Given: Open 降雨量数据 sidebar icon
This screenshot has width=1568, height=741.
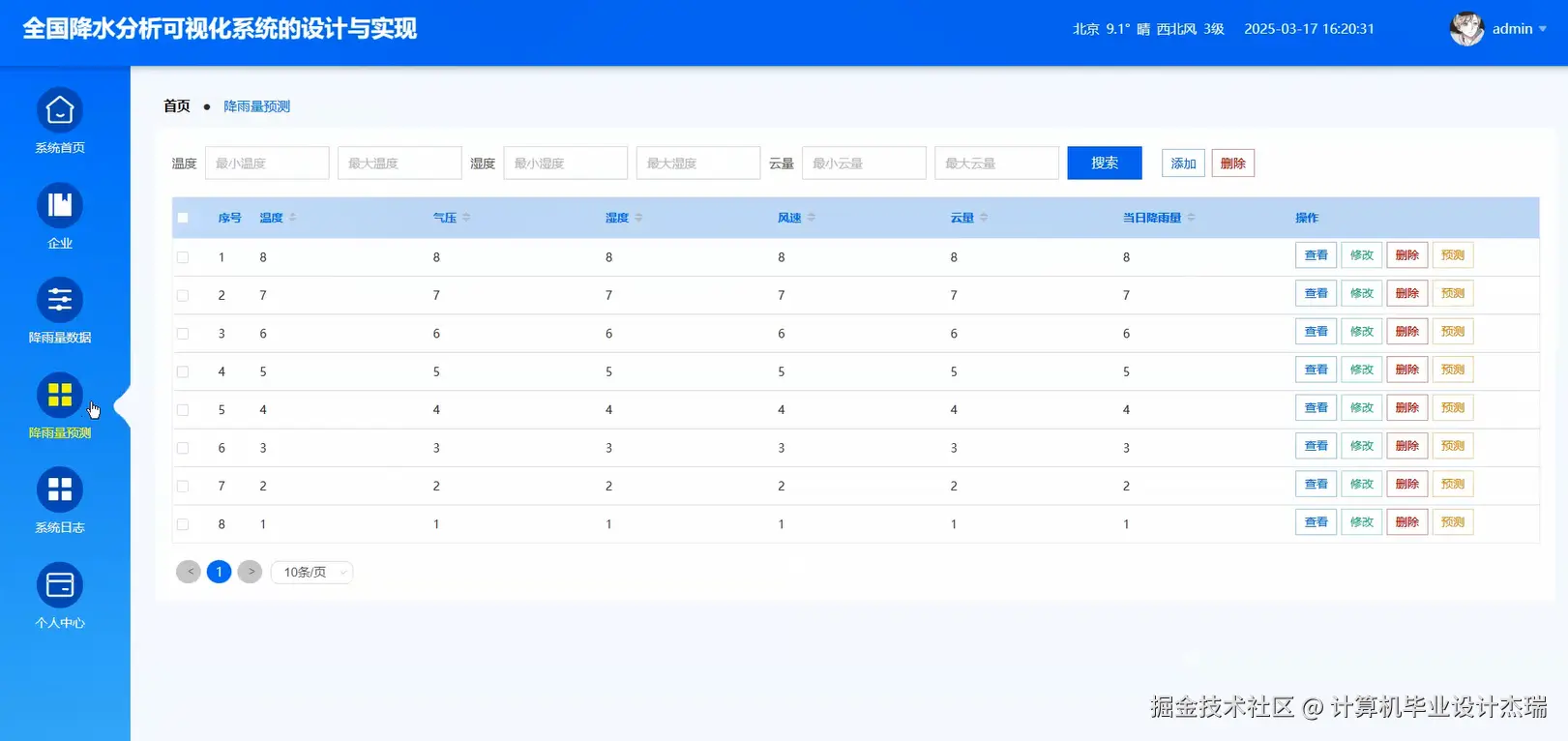Looking at the screenshot, I should pos(60,300).
